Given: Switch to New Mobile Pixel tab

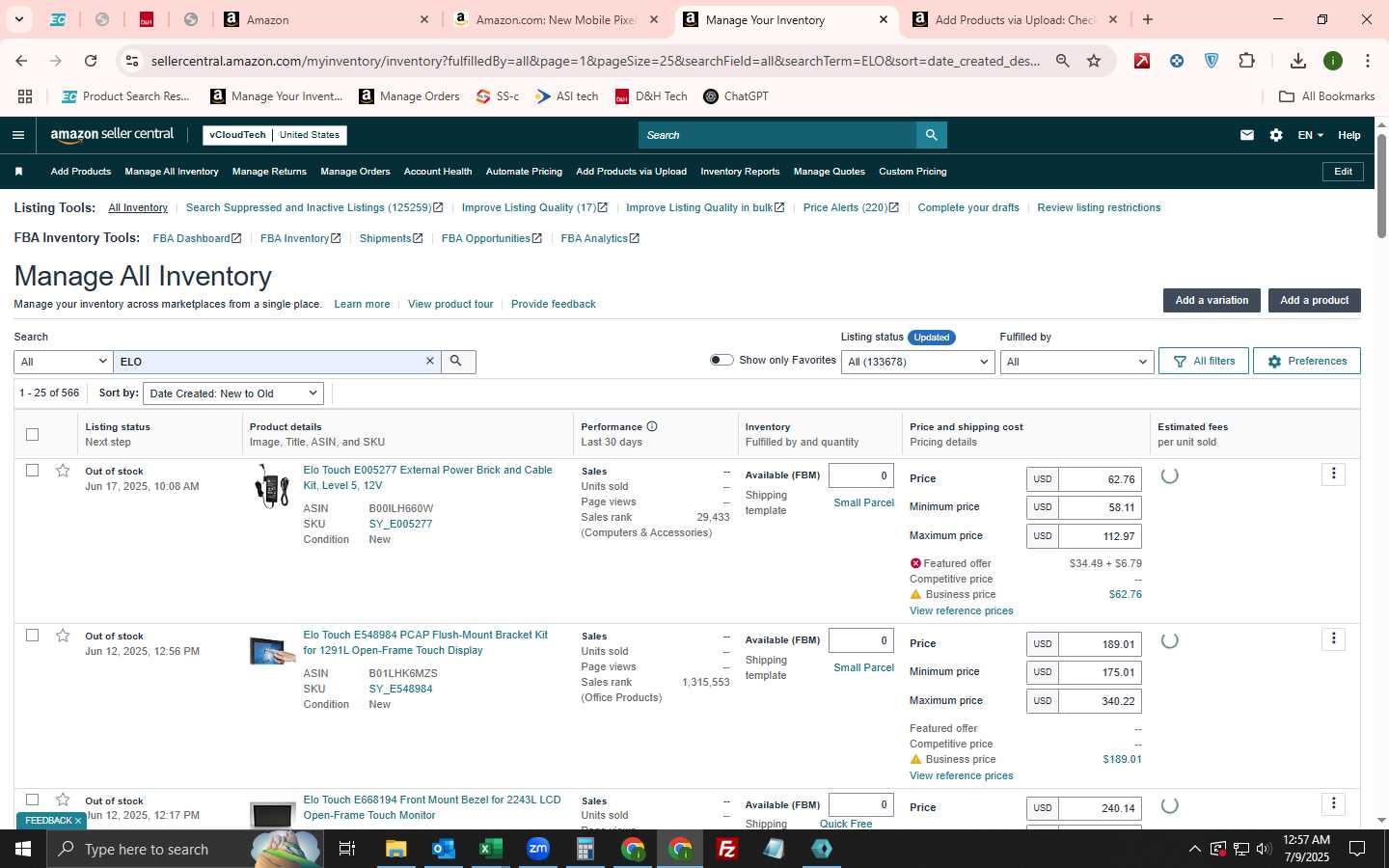Looking at the screenshot, I should click(558, 19).
